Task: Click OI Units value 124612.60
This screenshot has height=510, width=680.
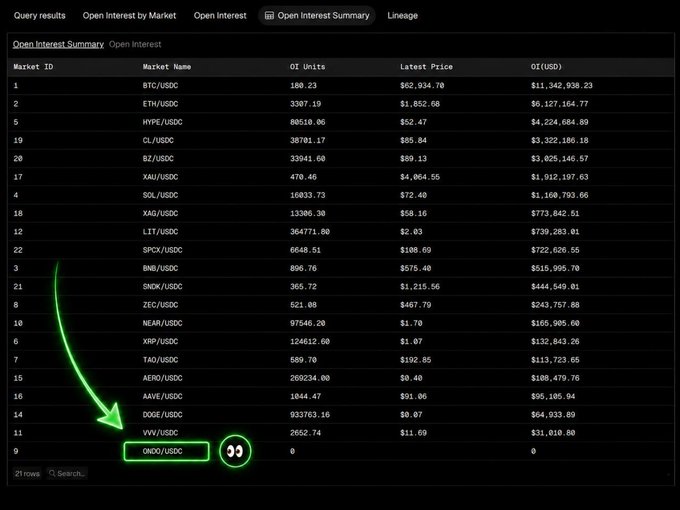Action: tap(310, 341)
